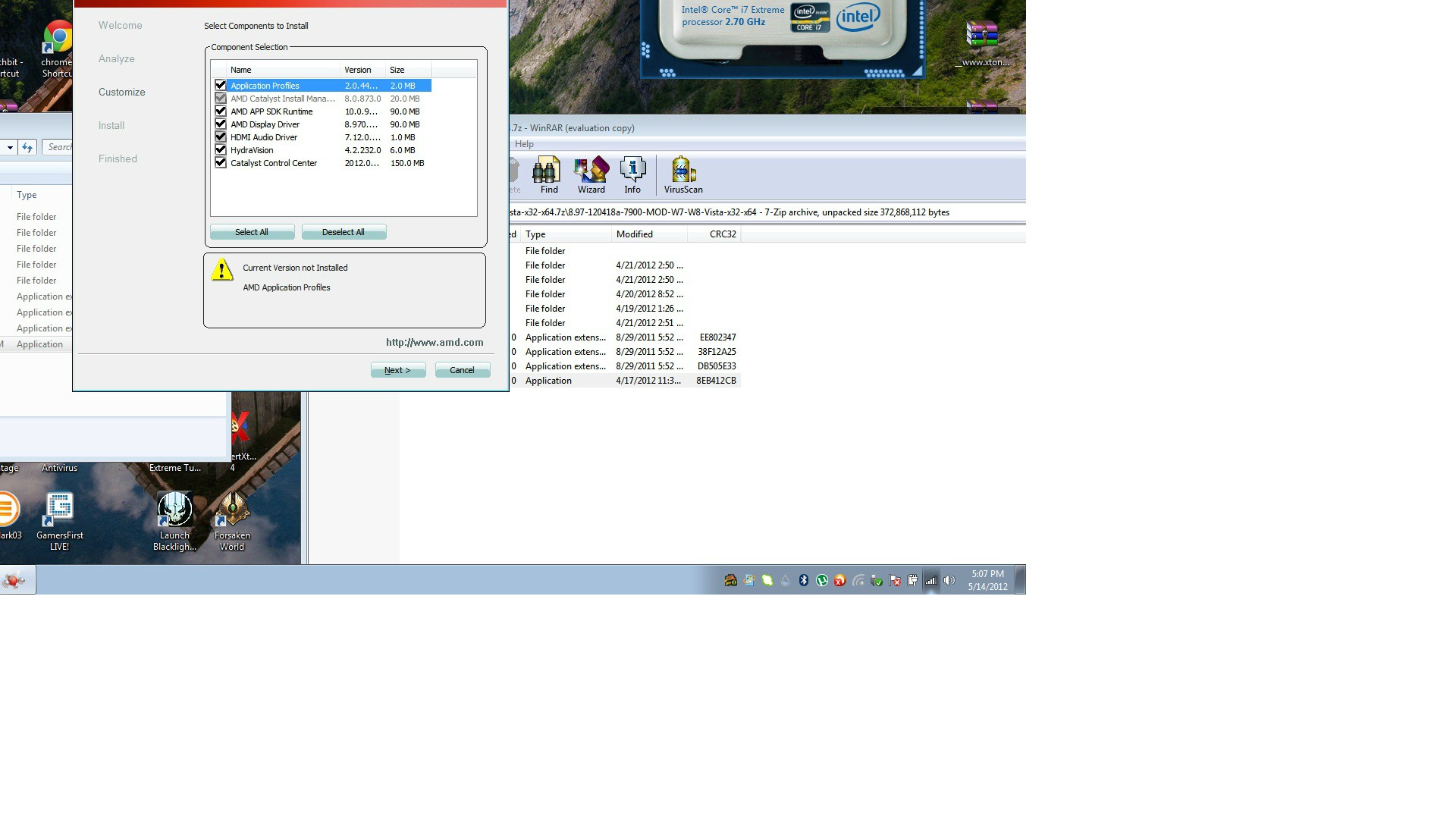Select WinRAR Application row 8EB412CB

[625, 381]
